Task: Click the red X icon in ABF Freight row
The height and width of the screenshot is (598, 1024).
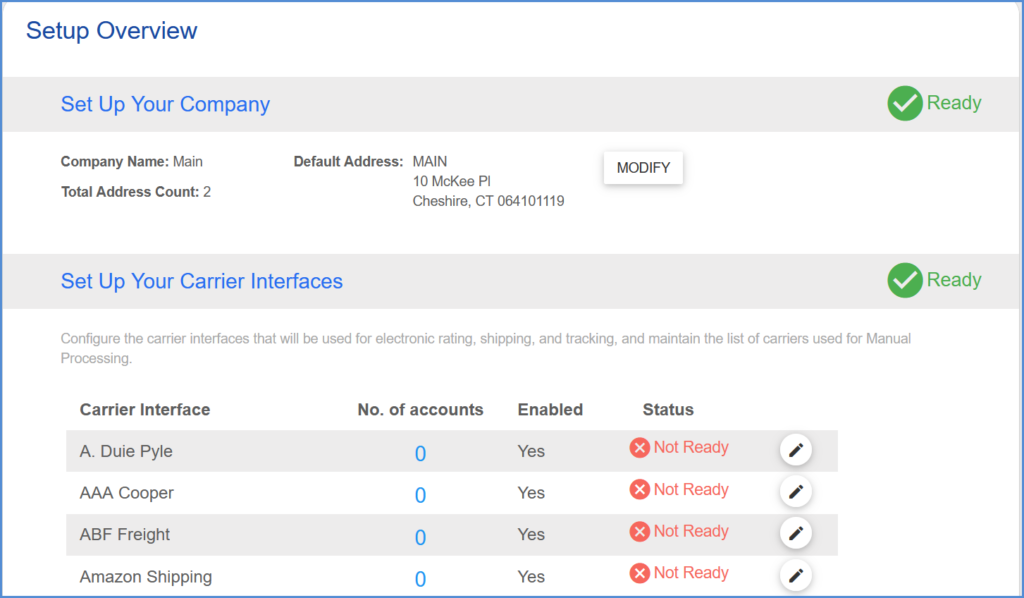Action: point(639,532)
